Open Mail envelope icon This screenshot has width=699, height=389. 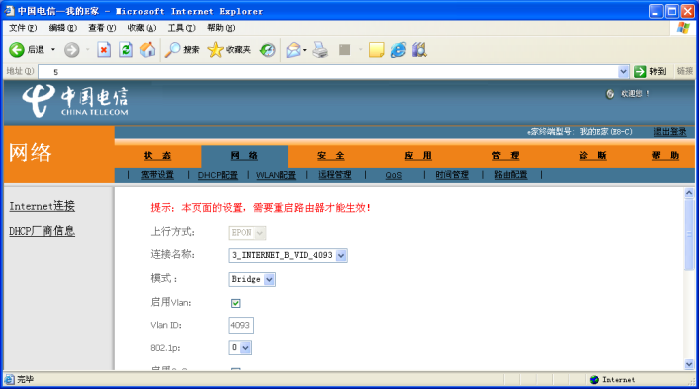pos(293,49)
